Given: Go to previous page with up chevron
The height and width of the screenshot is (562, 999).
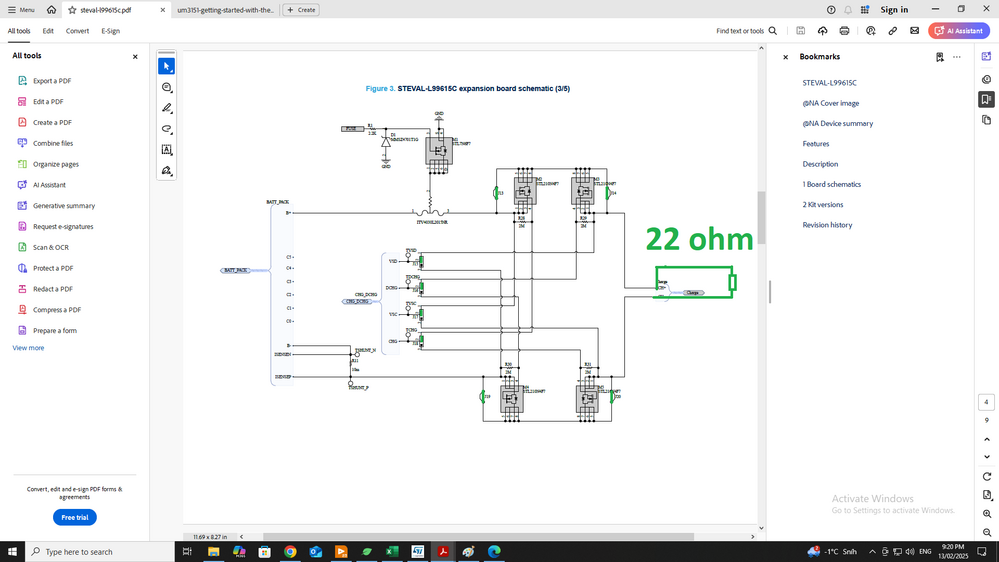Looking at the screenshot, I should [x=987, y=439].
